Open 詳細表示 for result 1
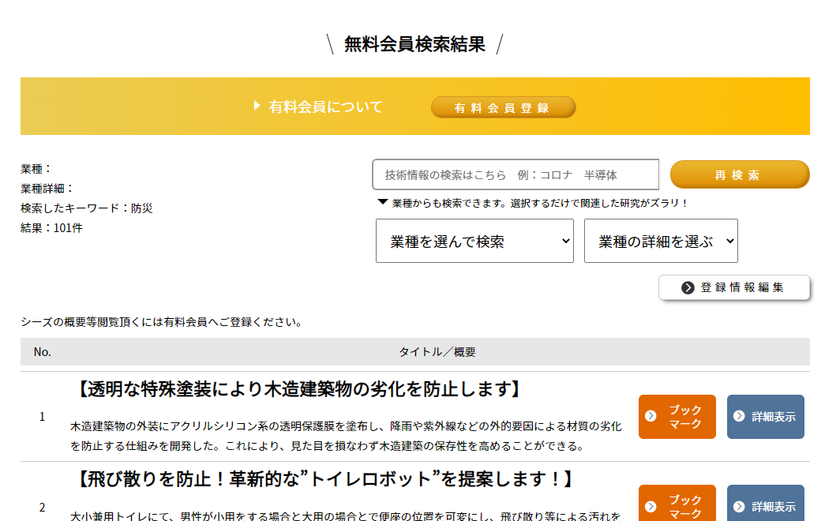 tap(765, 417)
